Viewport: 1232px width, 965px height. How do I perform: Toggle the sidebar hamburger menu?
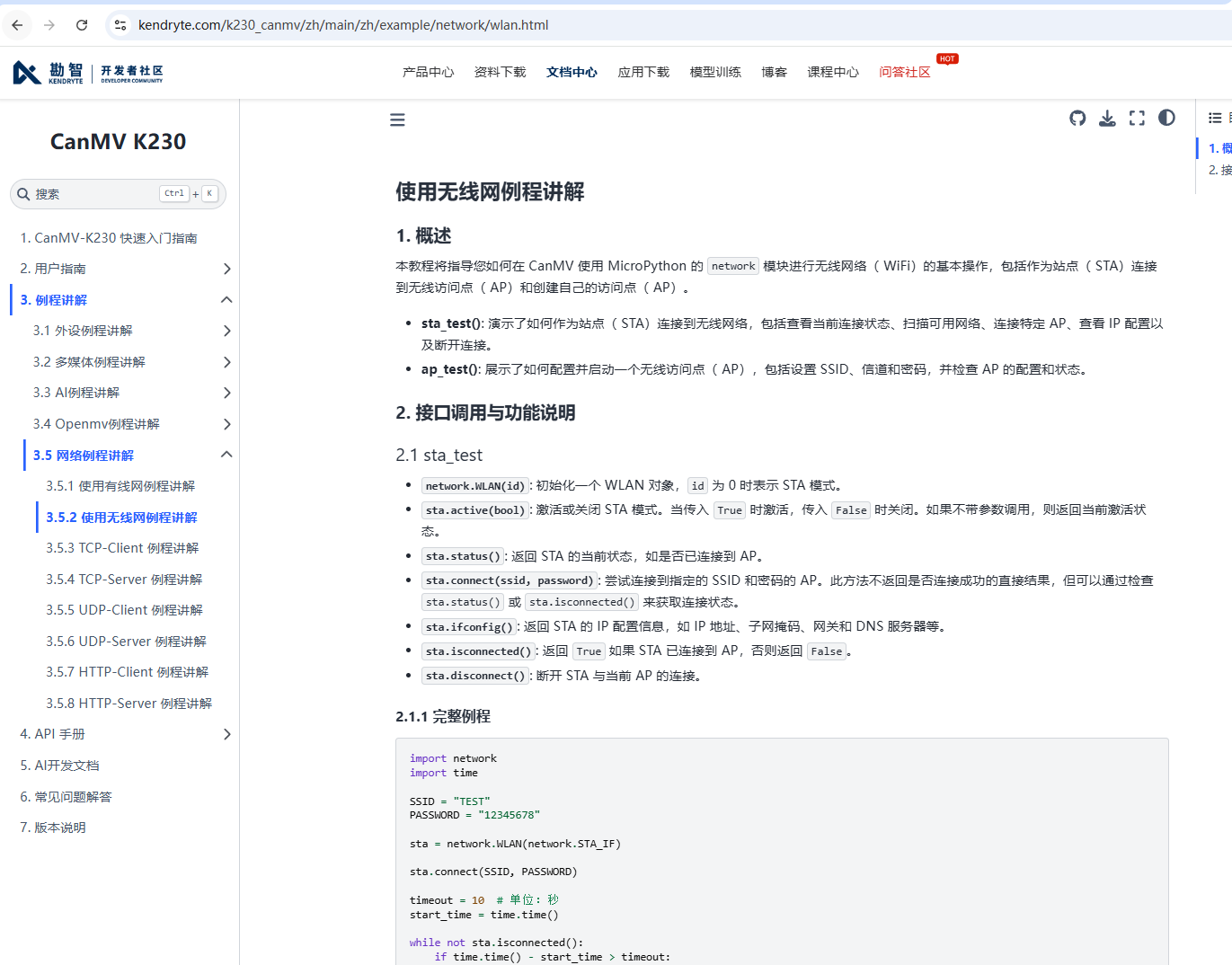397,120
